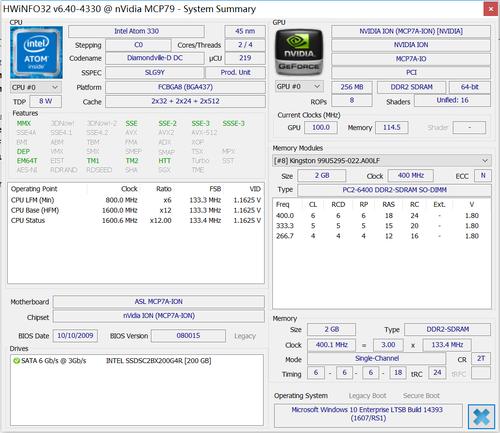Select the 333.3 frequency timing row

[381, 226]
